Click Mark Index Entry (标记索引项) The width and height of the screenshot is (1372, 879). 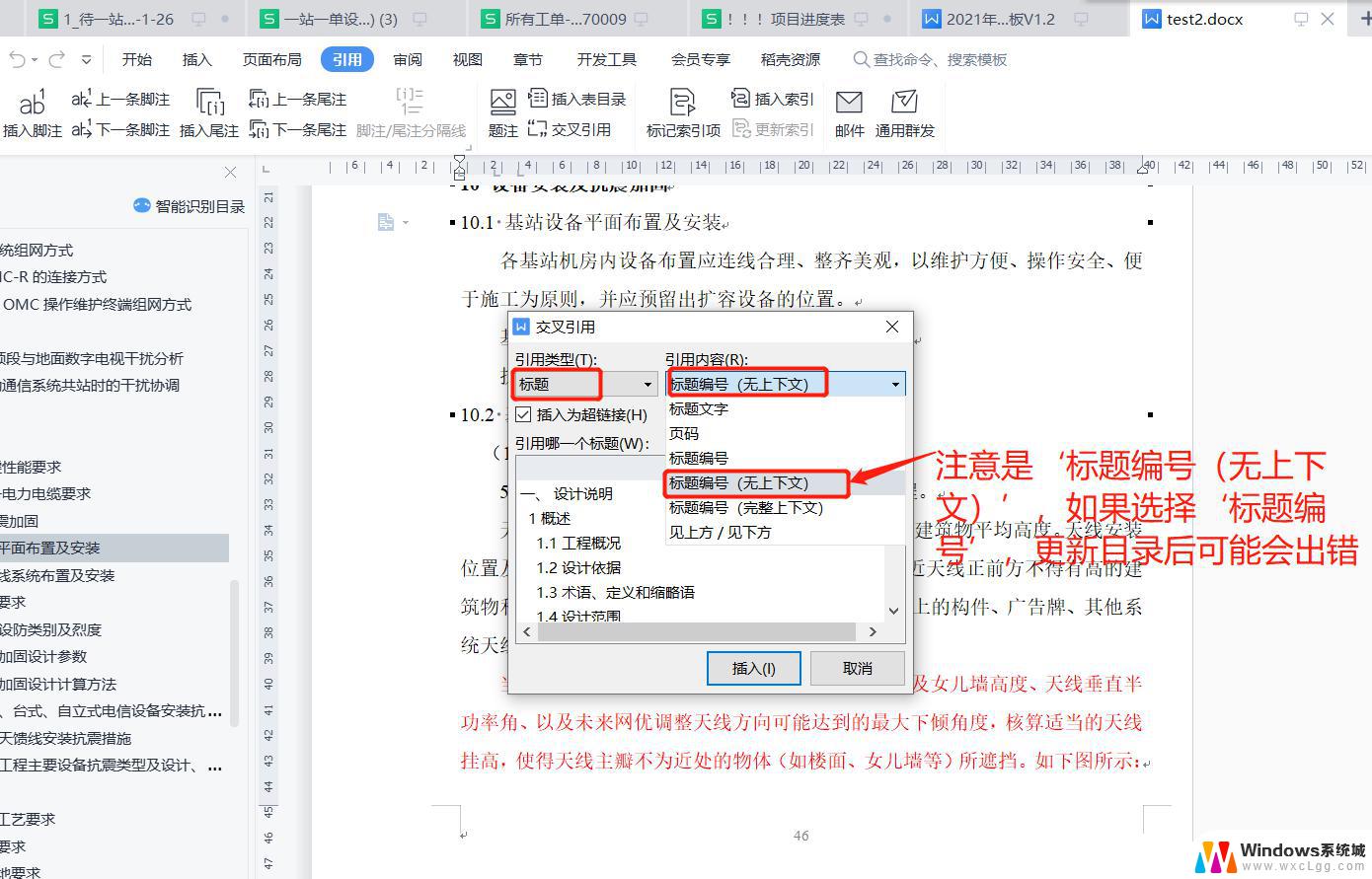pos(683,112)
